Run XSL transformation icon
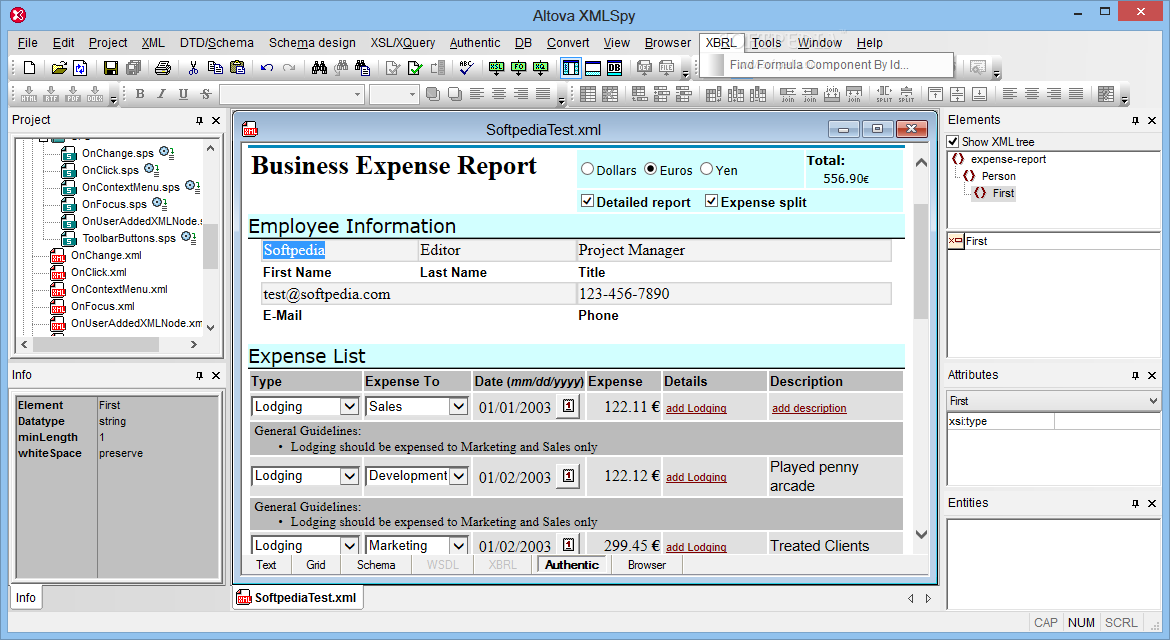This screenshot has height=640, width=1170. tap(496, 68)
